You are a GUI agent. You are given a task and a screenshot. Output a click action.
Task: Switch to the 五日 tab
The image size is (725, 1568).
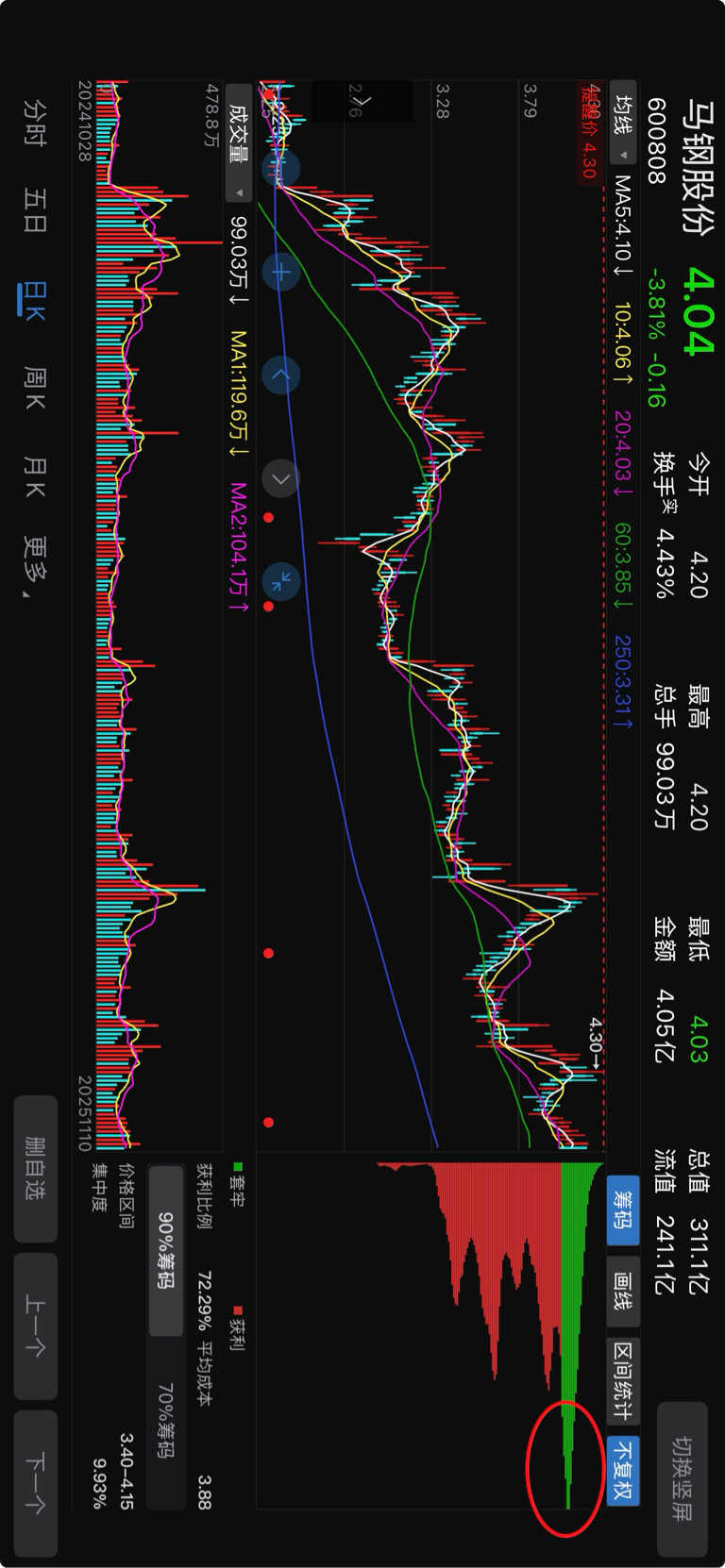[x=36, y=210]
